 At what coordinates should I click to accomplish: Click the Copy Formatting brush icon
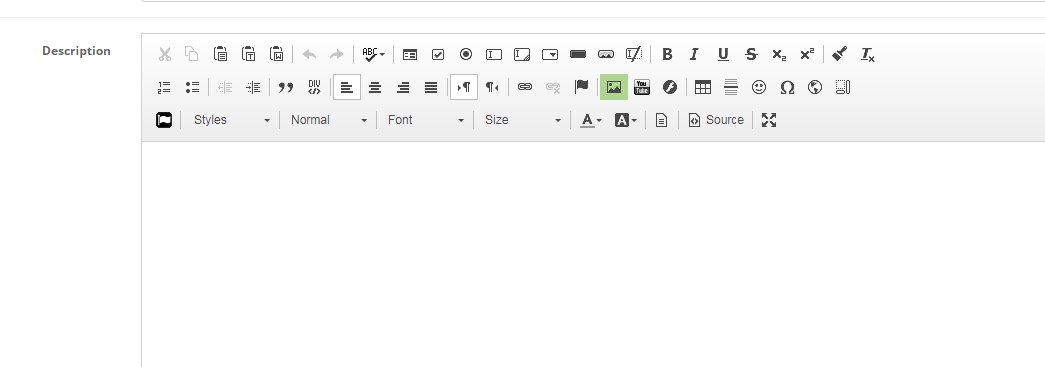point(840,55)
